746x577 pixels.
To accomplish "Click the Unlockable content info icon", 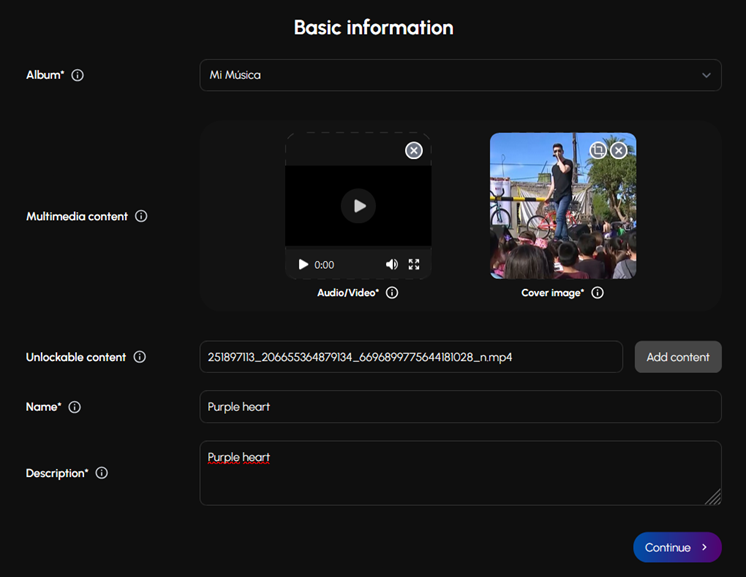I will pyautogui.click(x=140, y=357).
